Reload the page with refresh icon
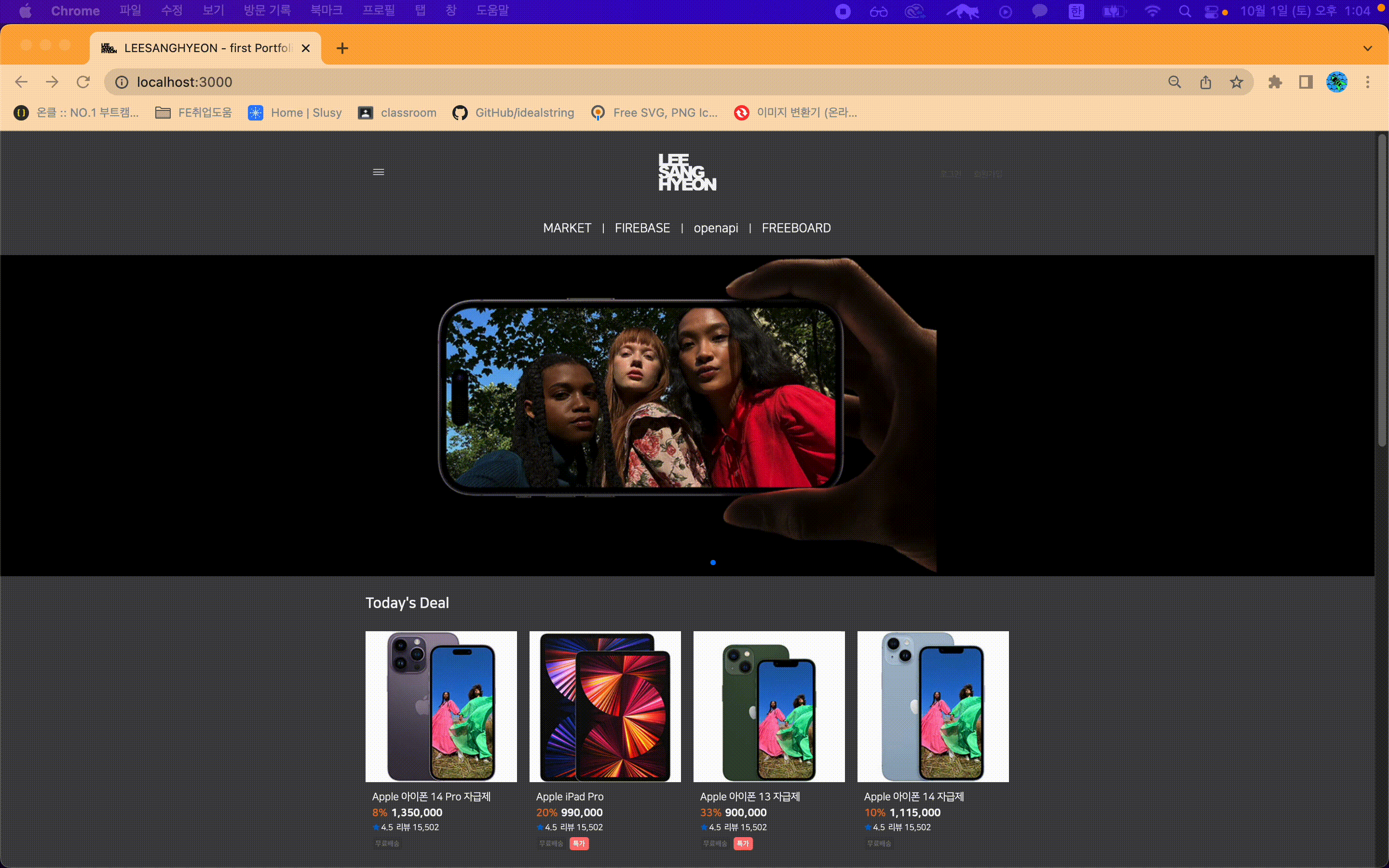 click(x=83, y=82)
